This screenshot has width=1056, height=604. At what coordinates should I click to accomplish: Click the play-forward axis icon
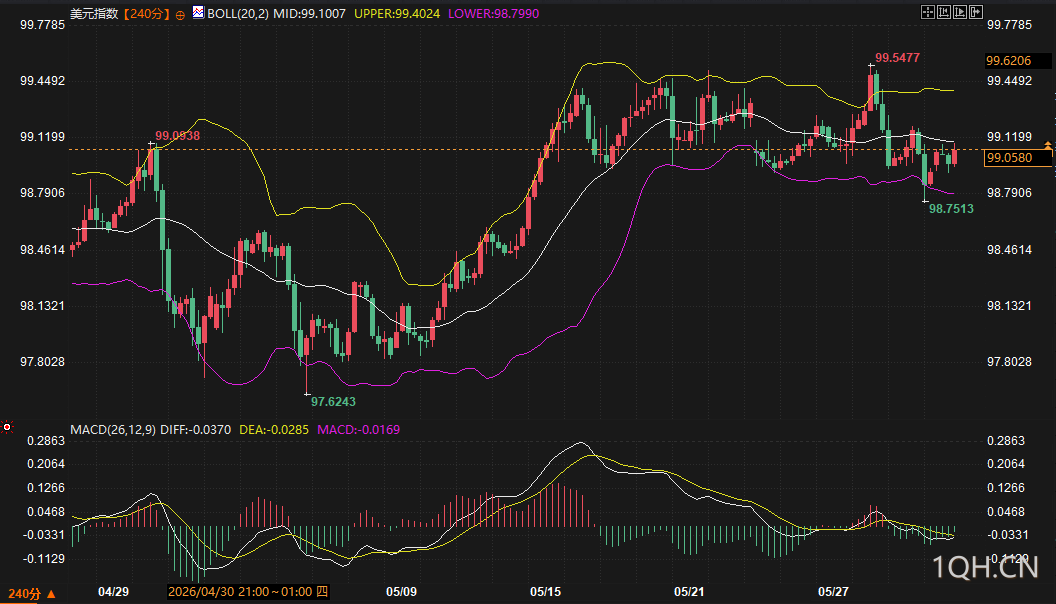960,12
